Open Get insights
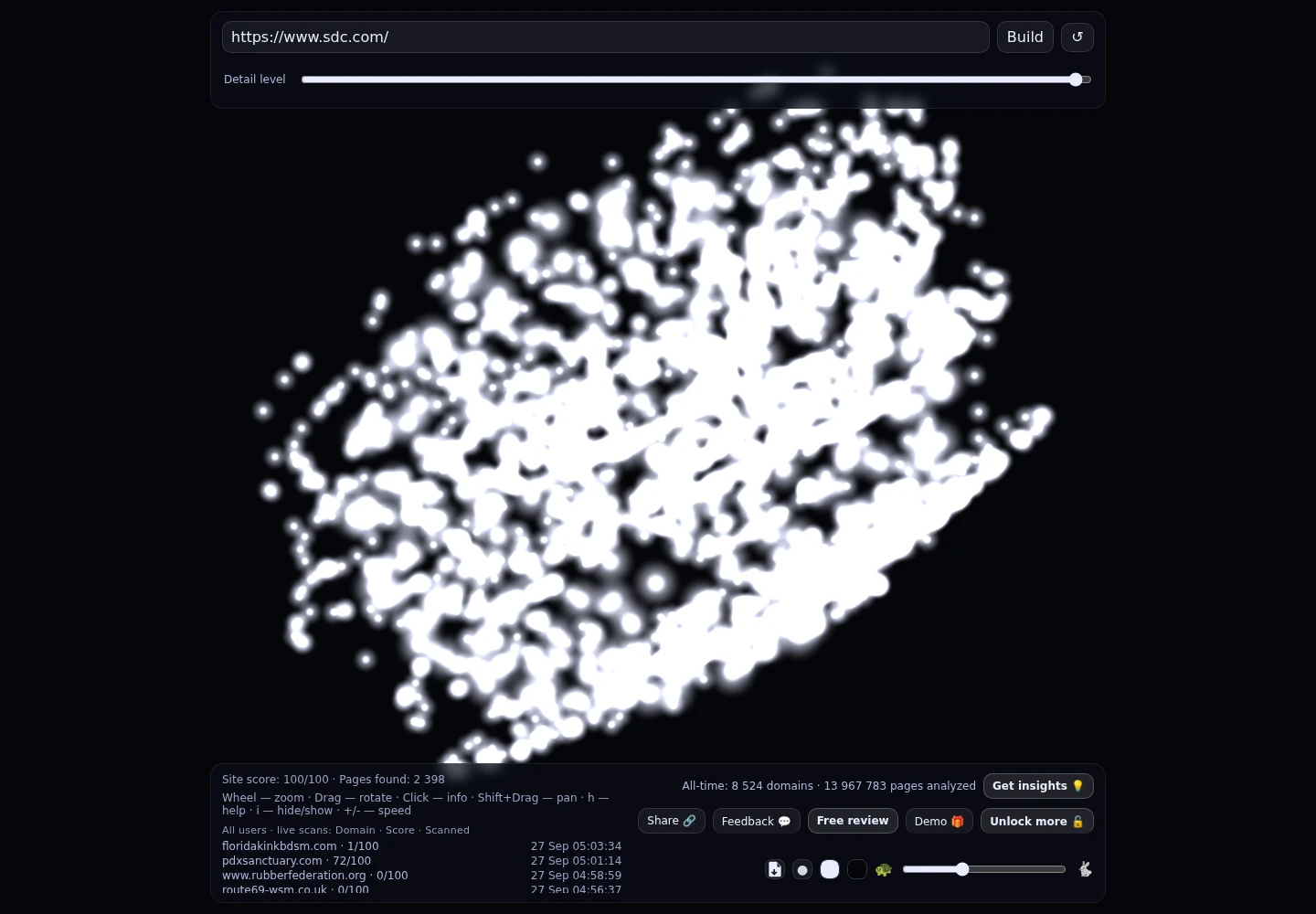 coord(1038,786)
